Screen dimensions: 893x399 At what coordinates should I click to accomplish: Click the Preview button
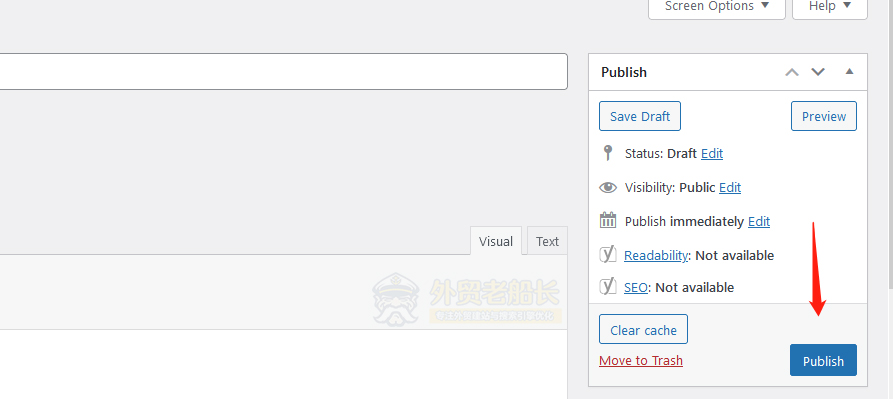[x=824, y=116]
